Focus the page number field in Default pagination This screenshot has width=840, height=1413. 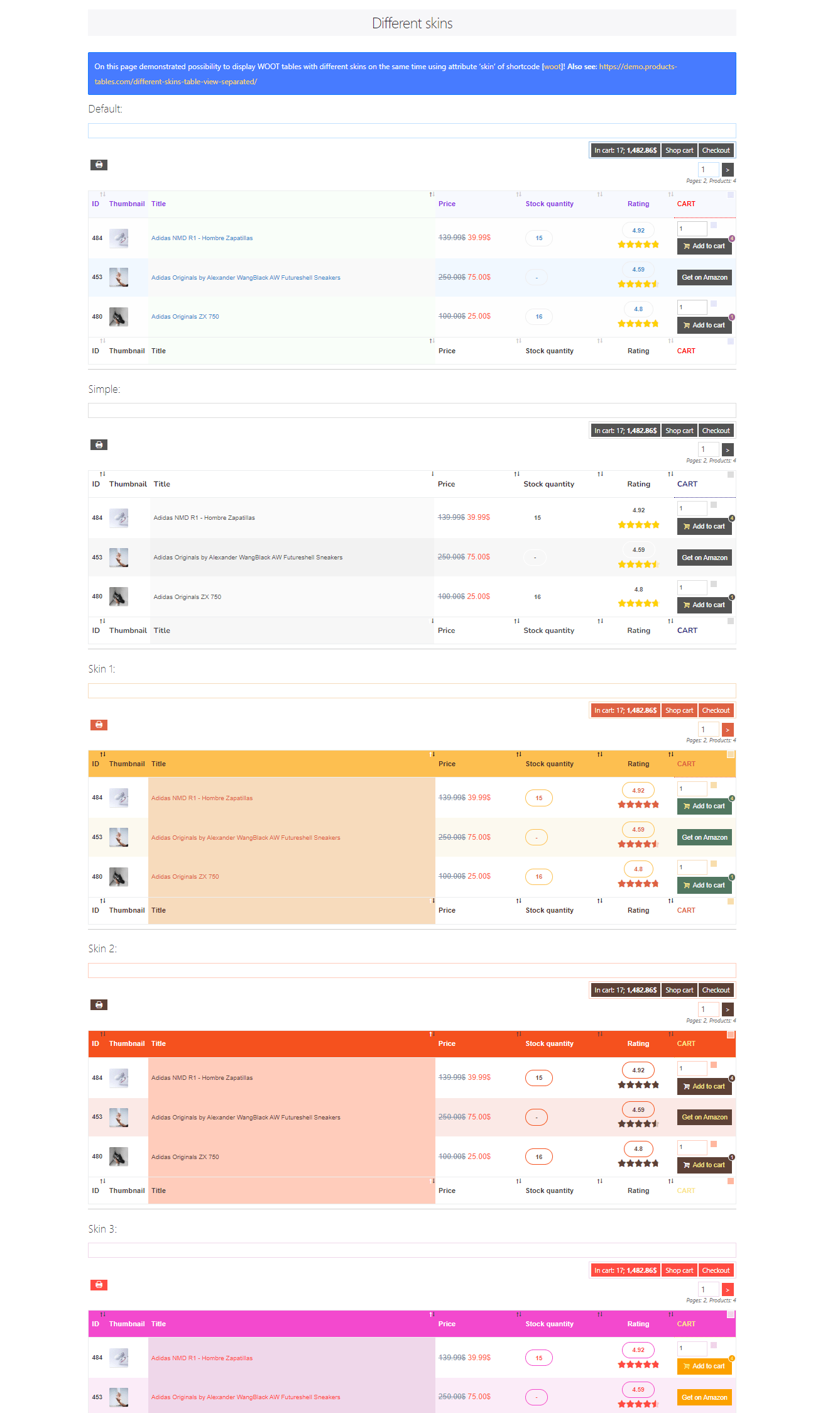(709, 169)
